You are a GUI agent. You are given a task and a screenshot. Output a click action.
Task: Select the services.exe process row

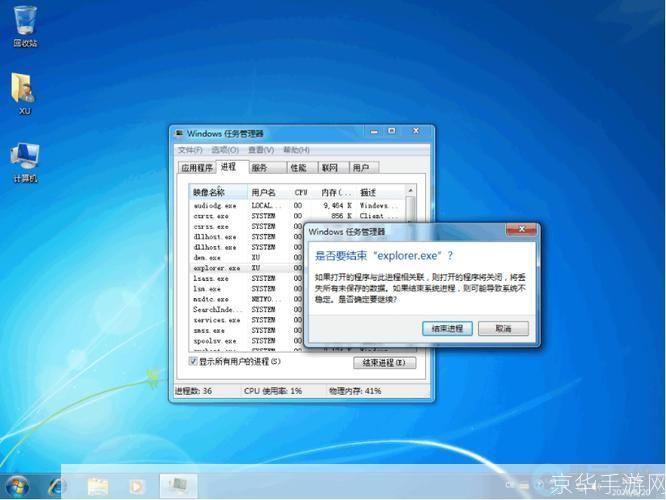(246, 320)
